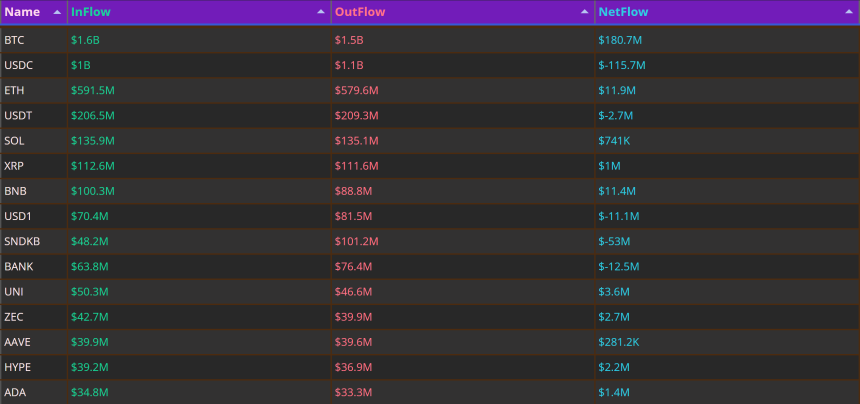Click ETH outflow value $579.6M
This screenshot has height=404, width=860.
pos(357,90)
